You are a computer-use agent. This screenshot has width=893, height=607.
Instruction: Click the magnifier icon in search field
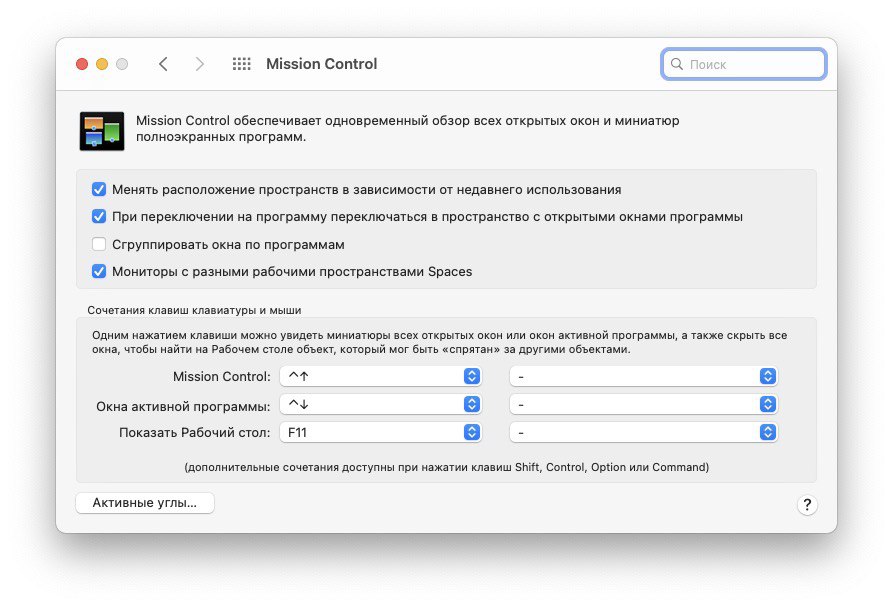pyautogui.click(x=677, y=64)
